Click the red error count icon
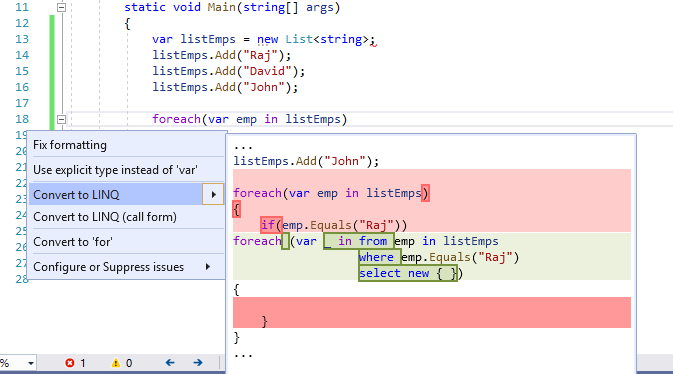Viewport: 673px width, 374px height. [70, 363]
